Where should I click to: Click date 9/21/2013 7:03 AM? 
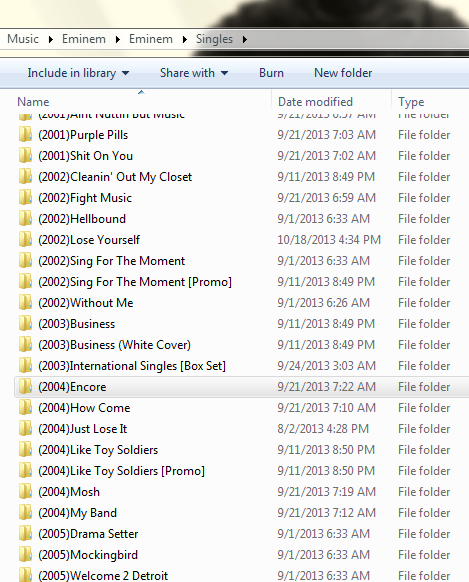327,134
